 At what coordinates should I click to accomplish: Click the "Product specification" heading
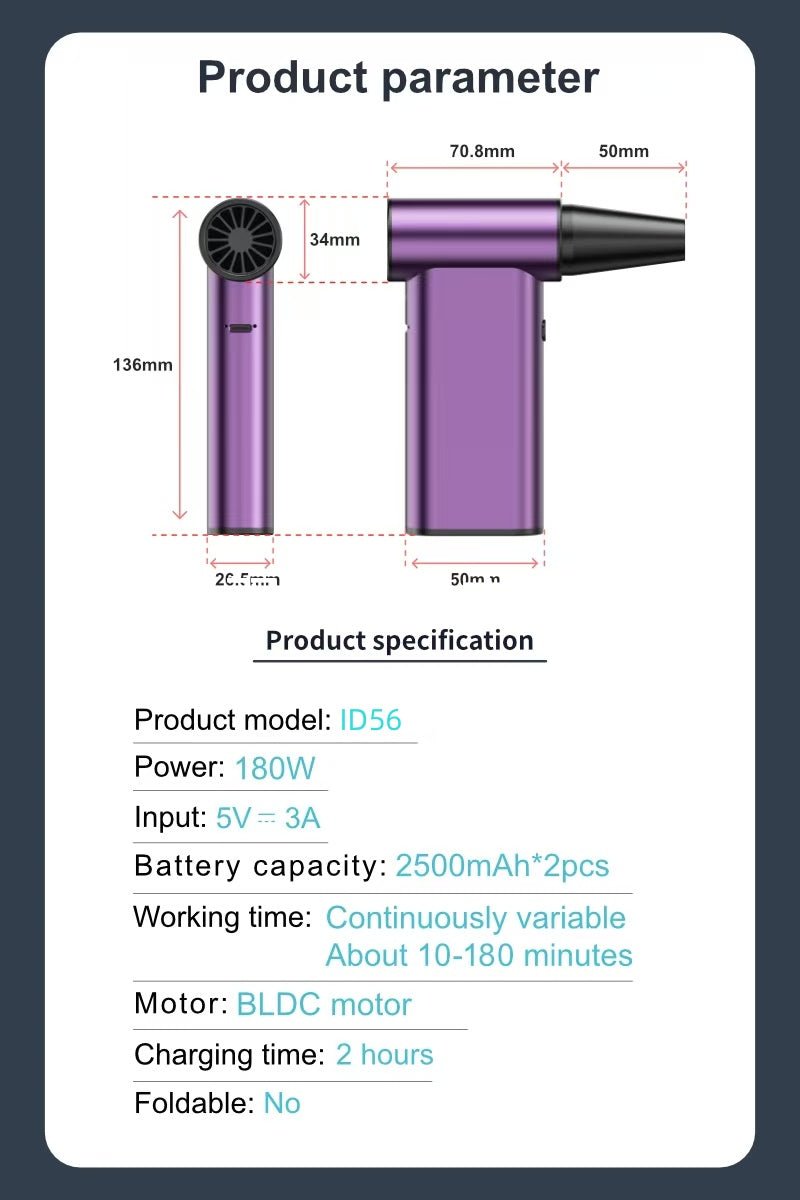tap(400, 640)
